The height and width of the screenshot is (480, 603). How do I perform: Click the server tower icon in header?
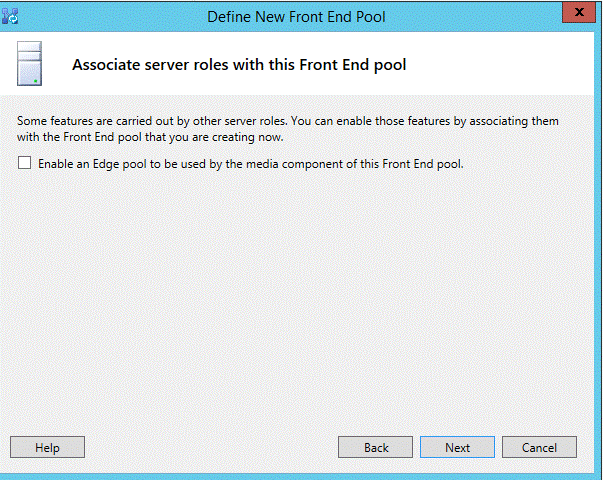coord(29,63)
